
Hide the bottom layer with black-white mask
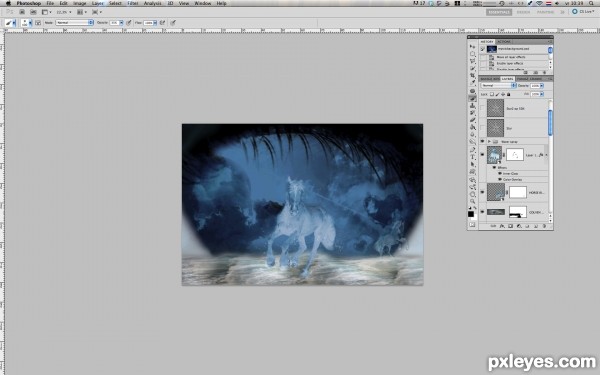(x=482, y=212)
